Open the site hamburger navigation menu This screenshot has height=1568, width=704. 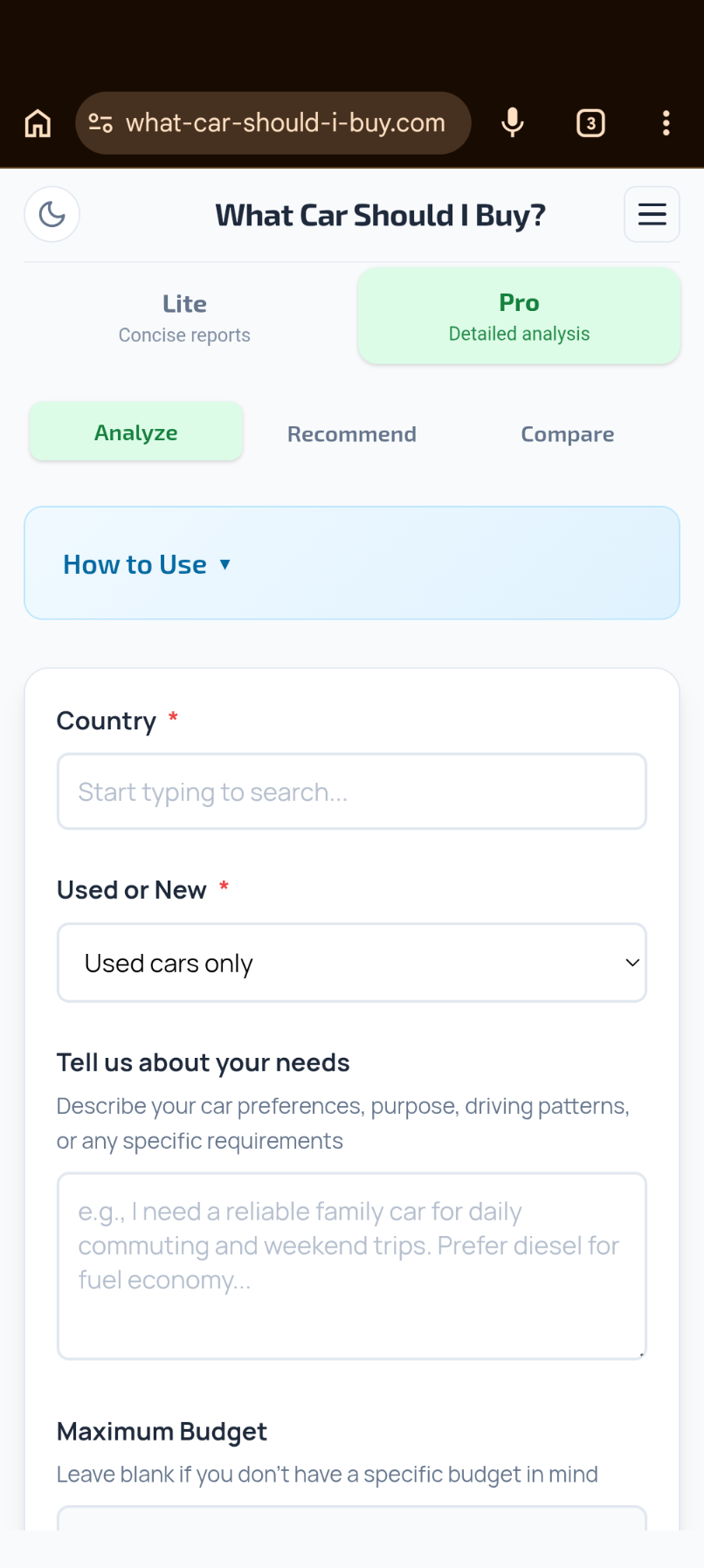[652, 213]
